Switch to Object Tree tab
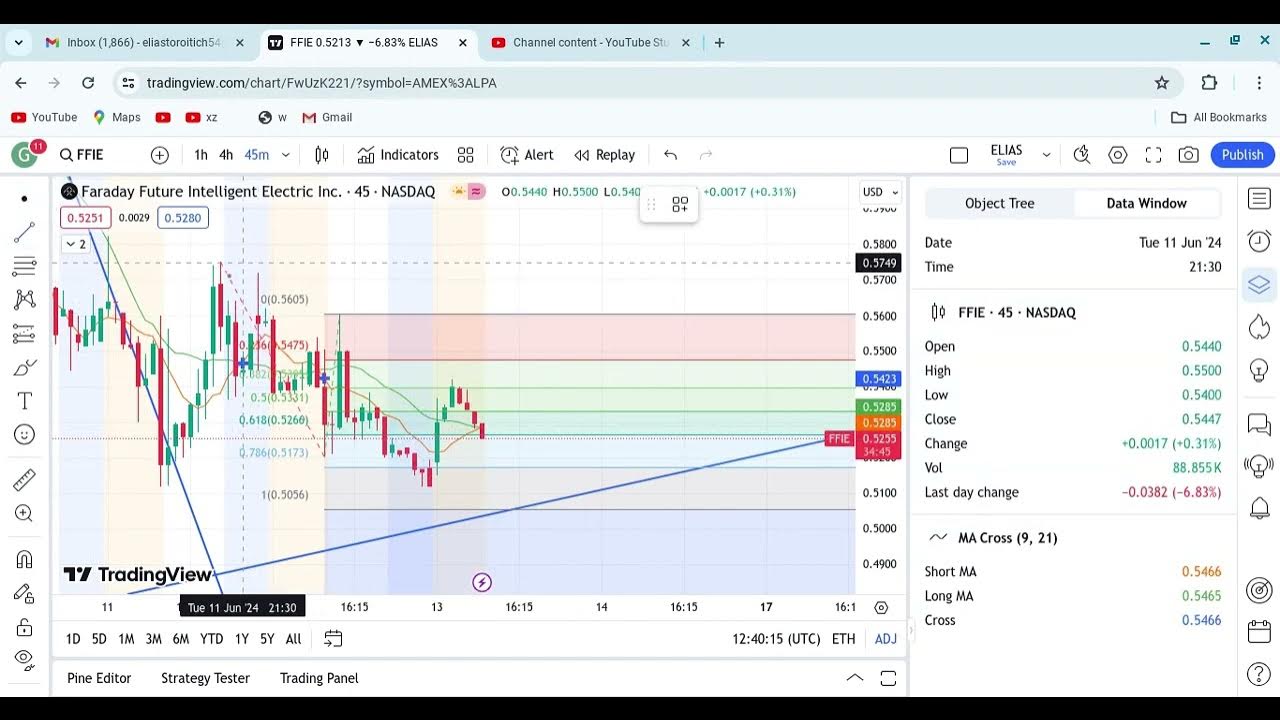 tap(1000, 203)
